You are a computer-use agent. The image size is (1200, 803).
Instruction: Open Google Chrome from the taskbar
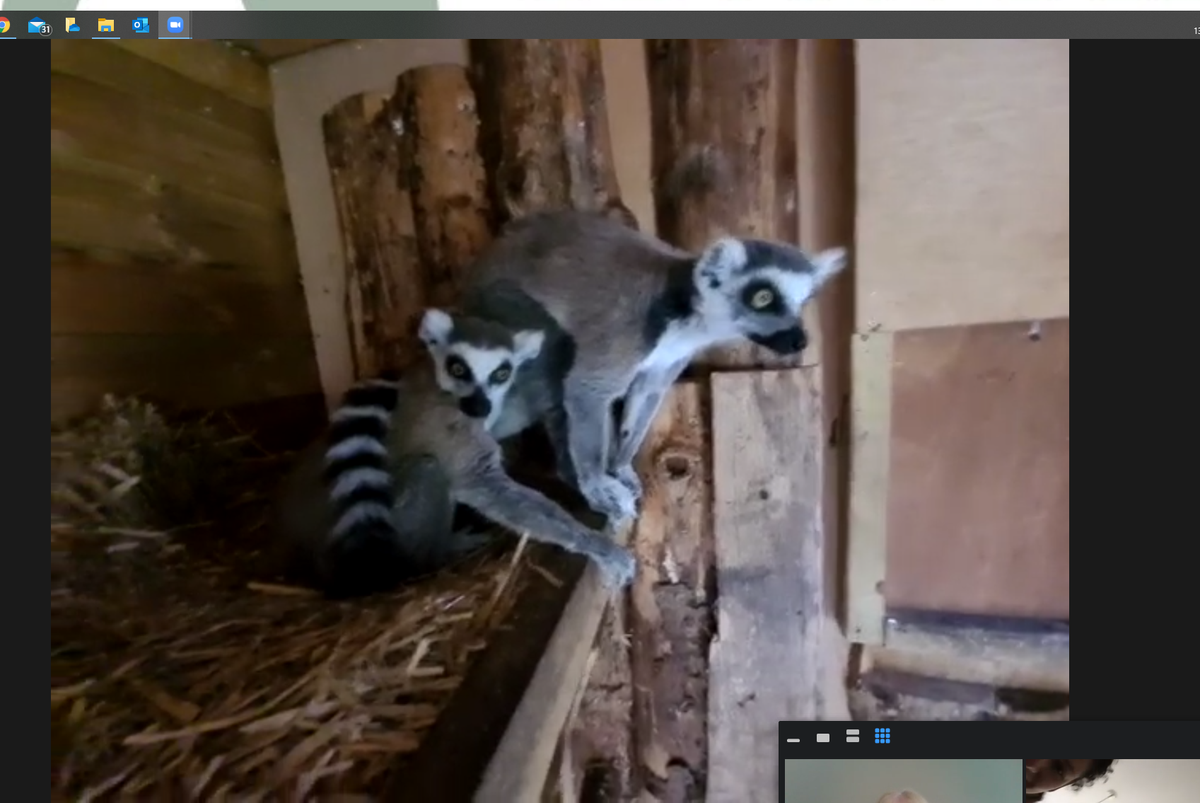tap(3, 25)
